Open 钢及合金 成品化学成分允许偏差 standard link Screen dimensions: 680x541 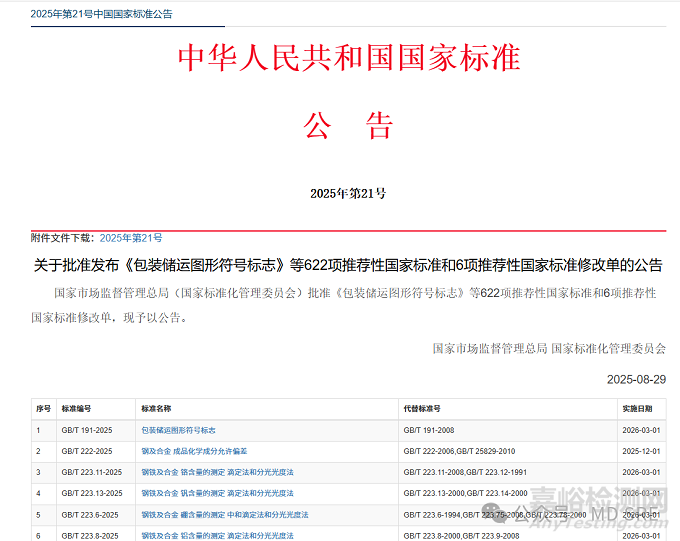coord(194,451)
